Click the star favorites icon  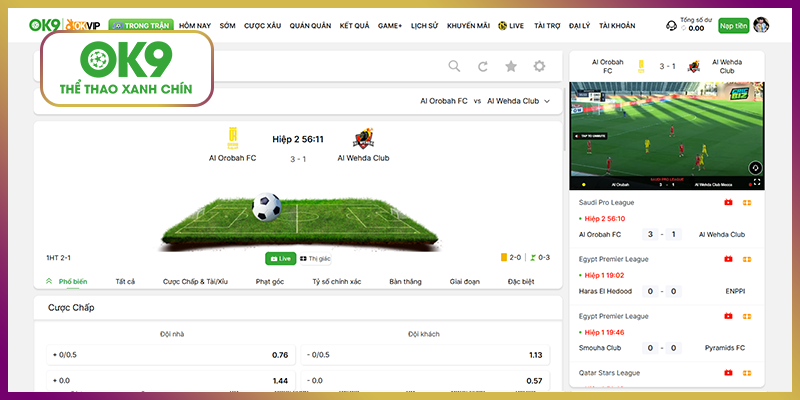coord(511,67)
